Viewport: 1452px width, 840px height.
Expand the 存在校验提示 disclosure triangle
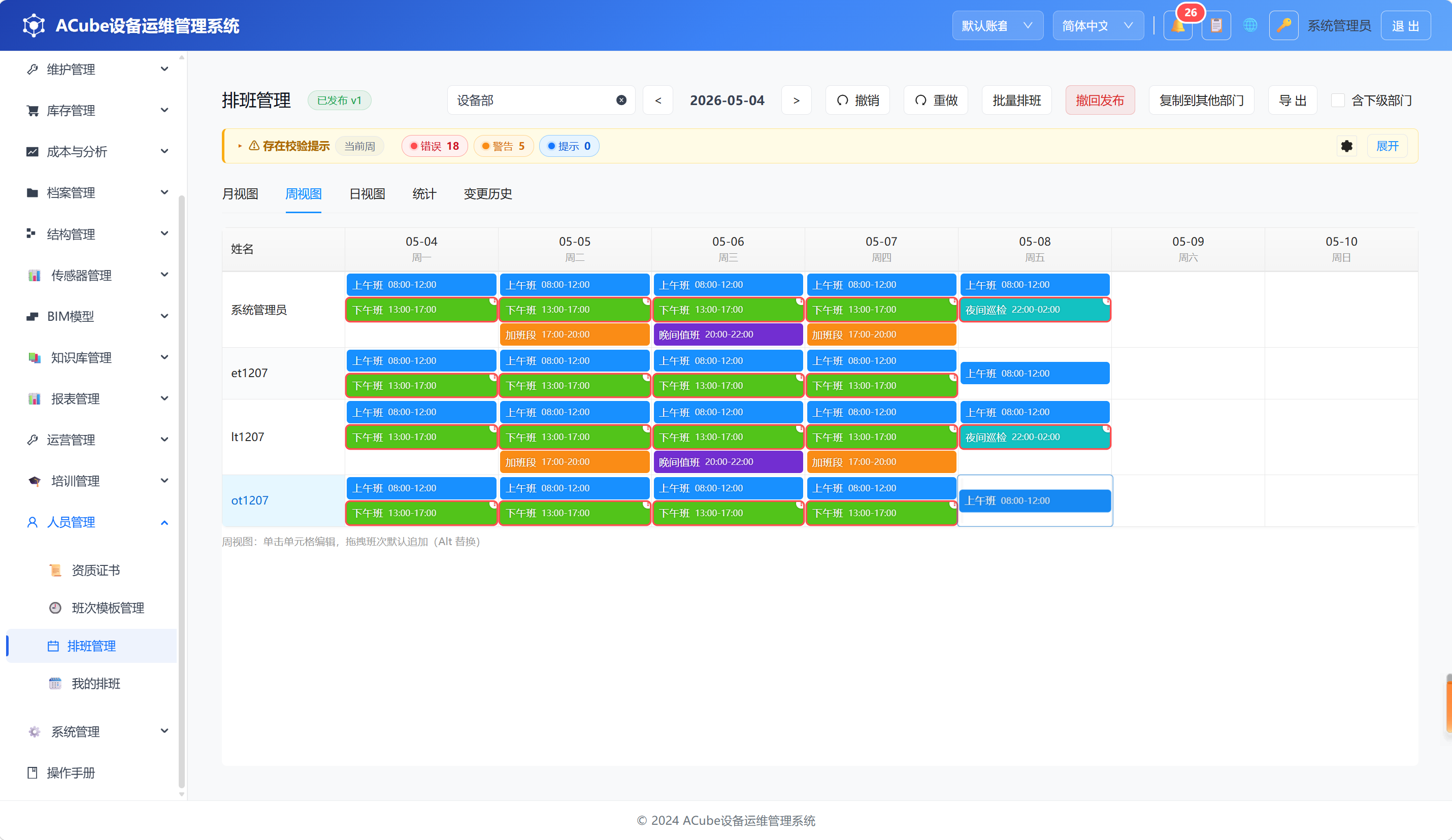pos(240,146)
